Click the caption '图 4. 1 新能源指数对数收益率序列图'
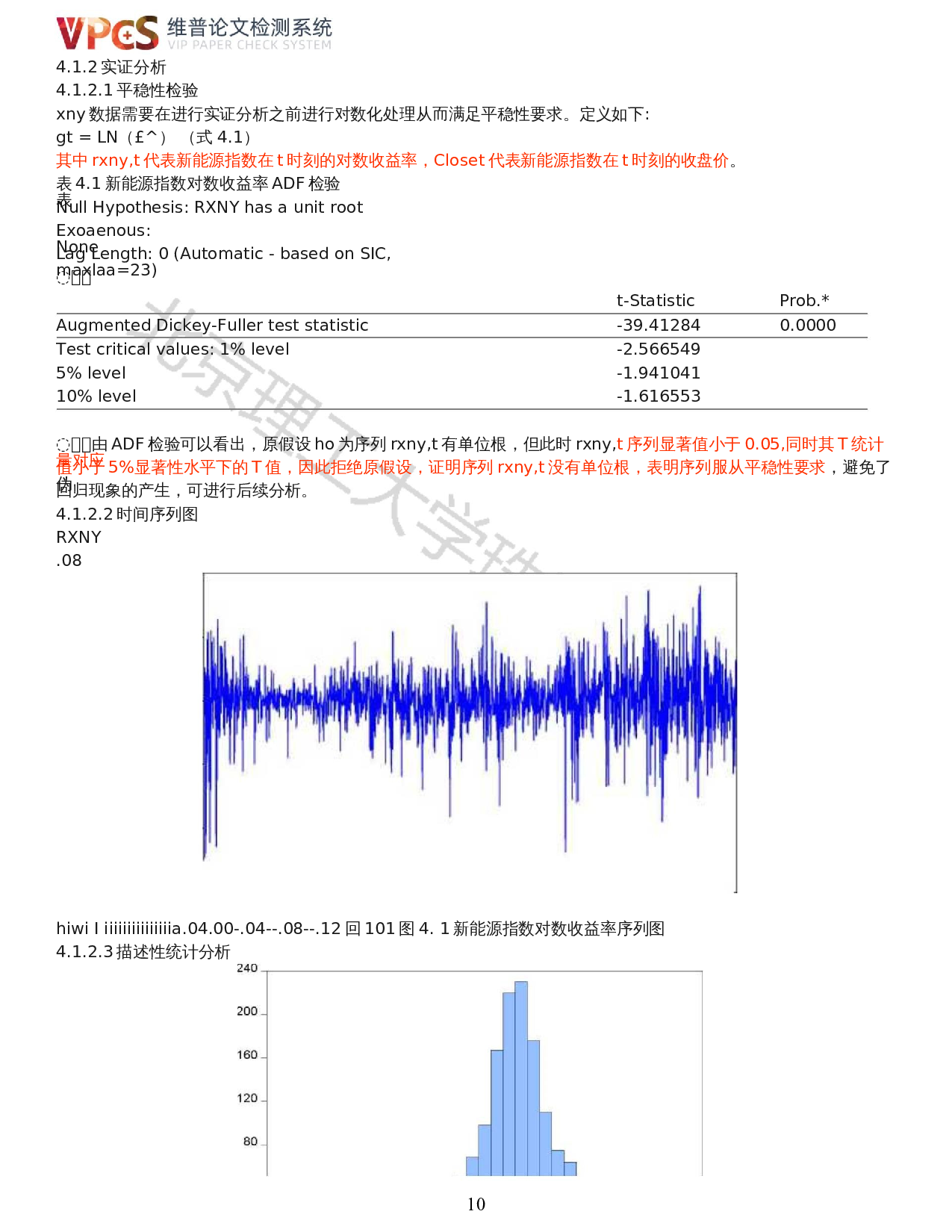Image resolution: width=952 pixels, height=1232 pixels. (532, 929)
